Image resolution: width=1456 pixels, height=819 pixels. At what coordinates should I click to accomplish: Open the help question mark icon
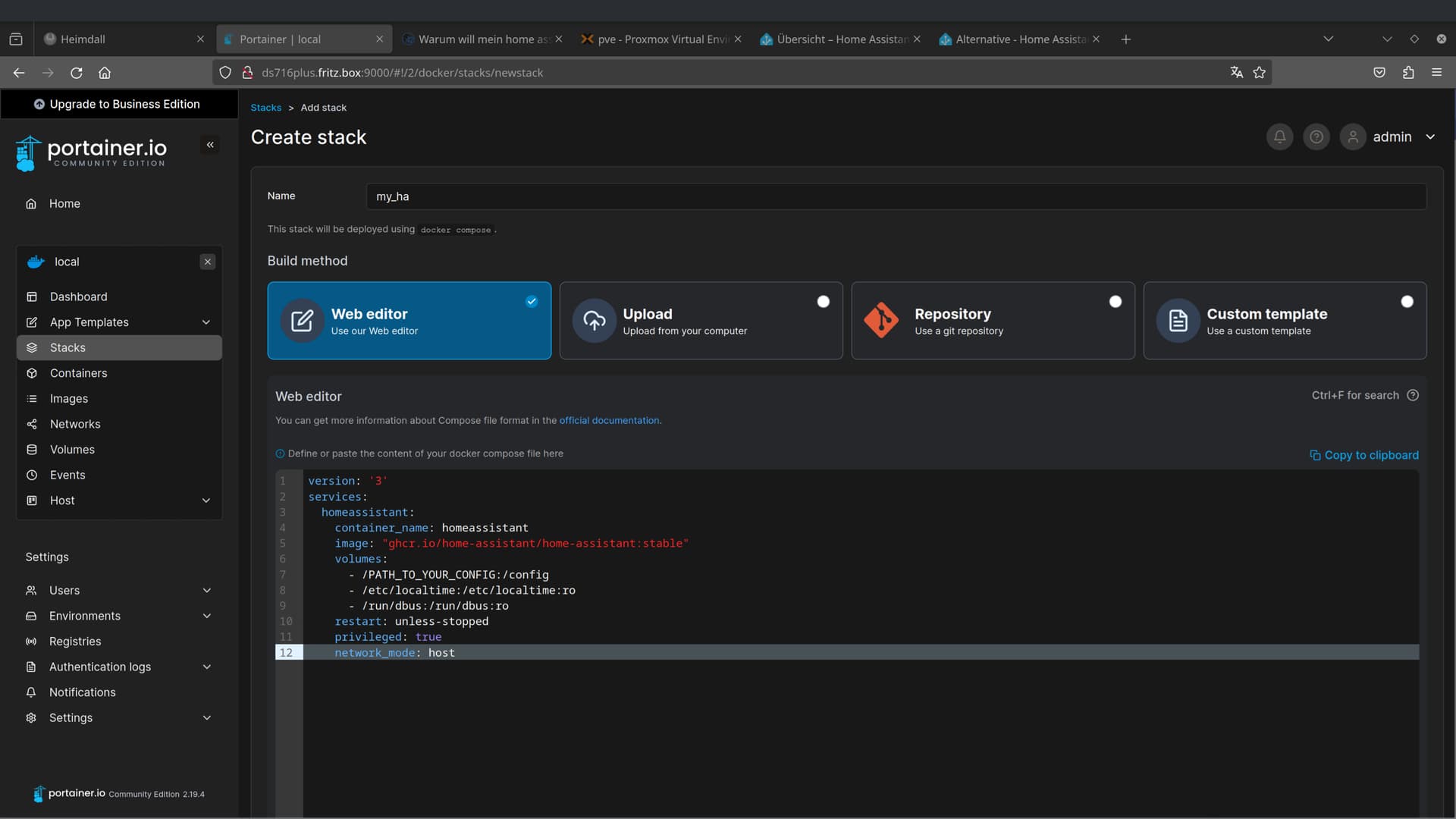pyautogui.click(x=1316, y=137)
